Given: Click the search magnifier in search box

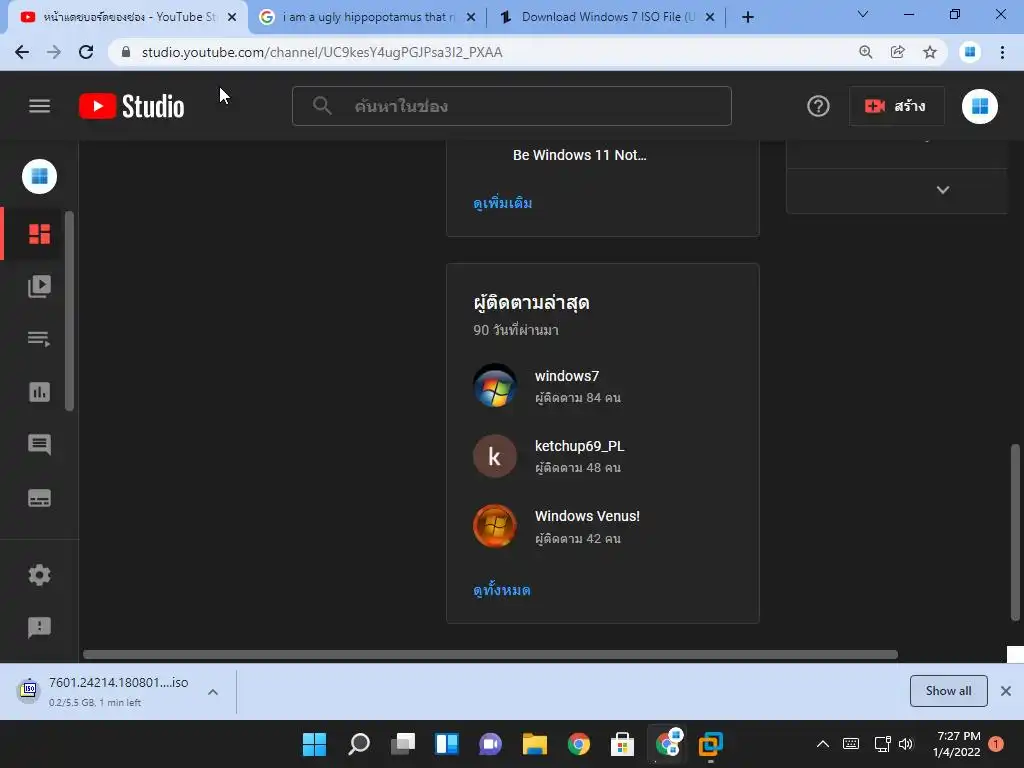Looking at the screenshot, I should tap(322, 106).
